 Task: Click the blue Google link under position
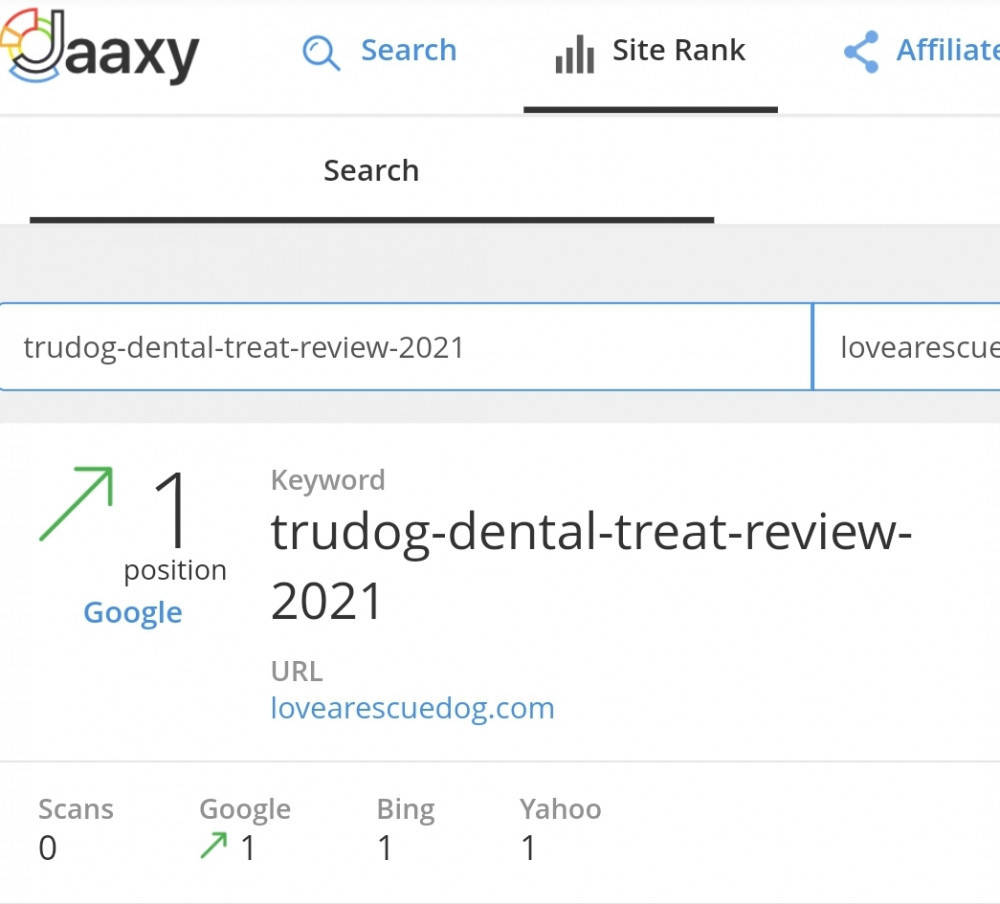(x=133, y=613)
